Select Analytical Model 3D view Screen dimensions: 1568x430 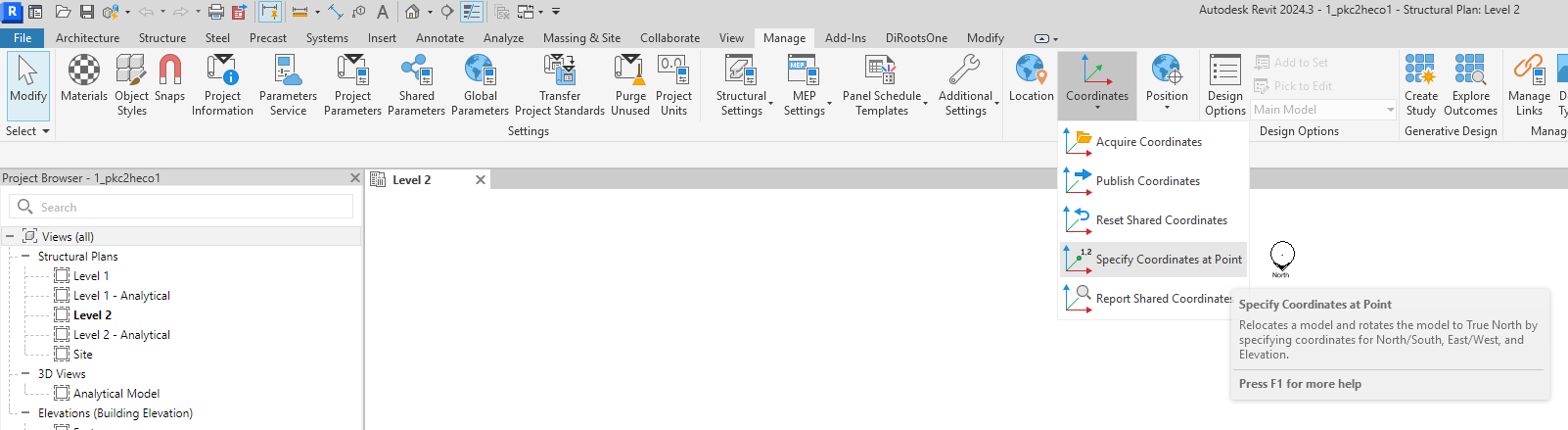coord(115,393)
